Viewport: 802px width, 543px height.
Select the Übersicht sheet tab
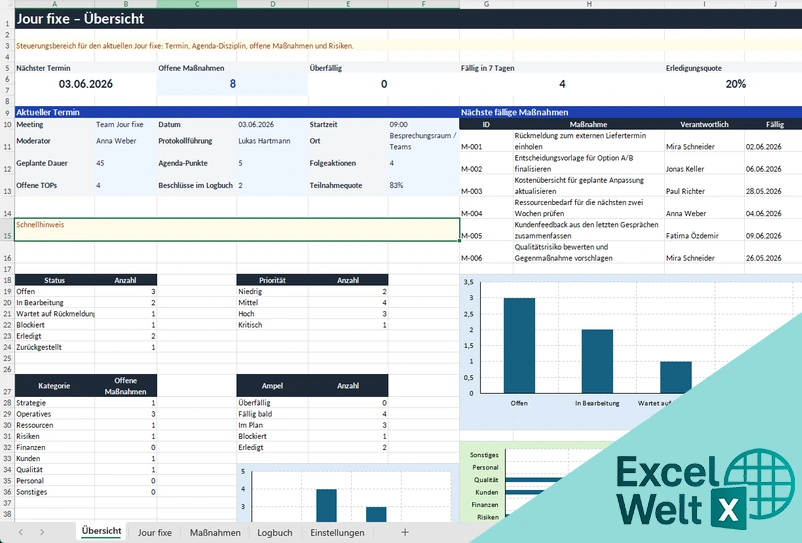pos(101,531)
